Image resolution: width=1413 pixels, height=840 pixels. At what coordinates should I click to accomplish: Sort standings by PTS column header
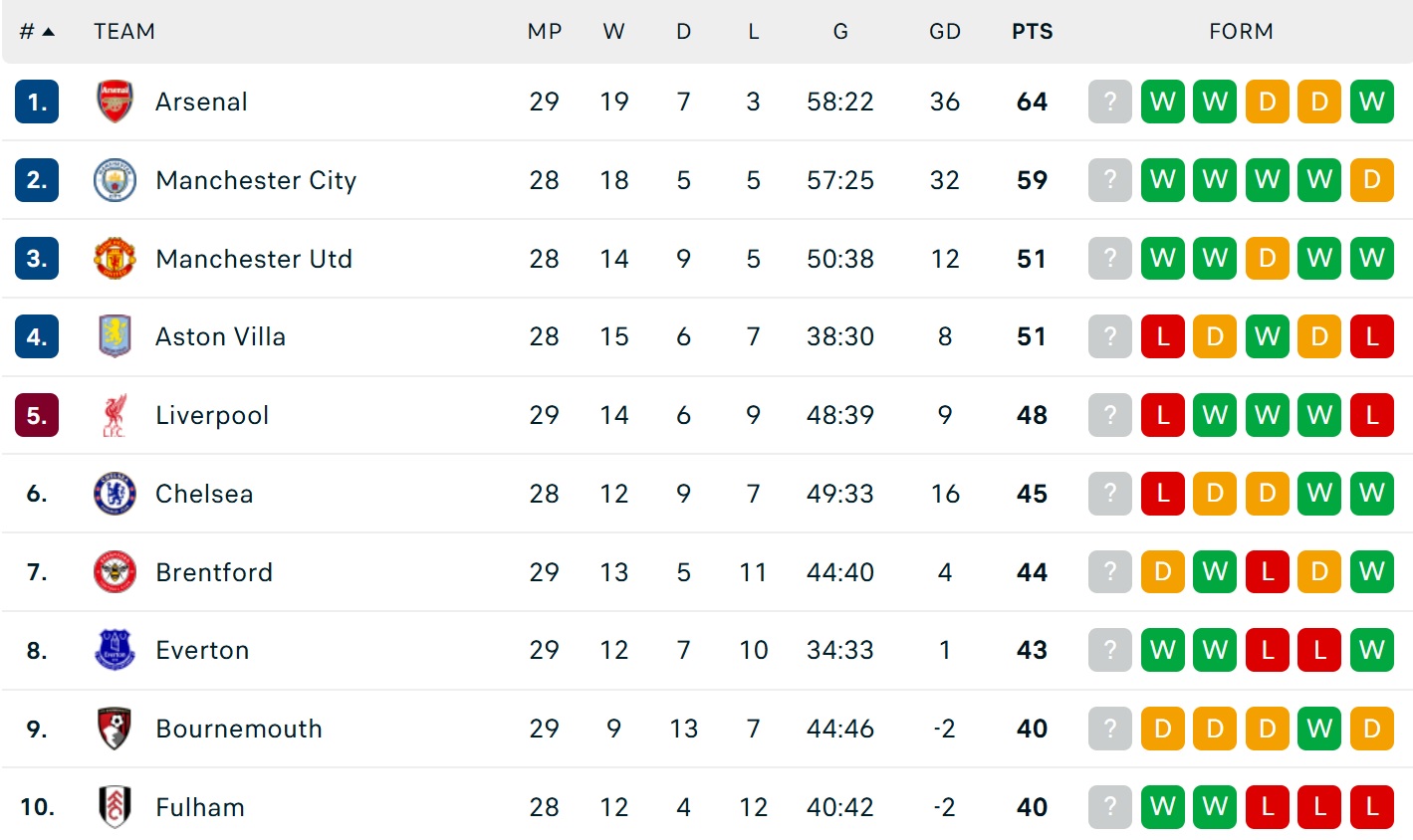pos(1032,32)
